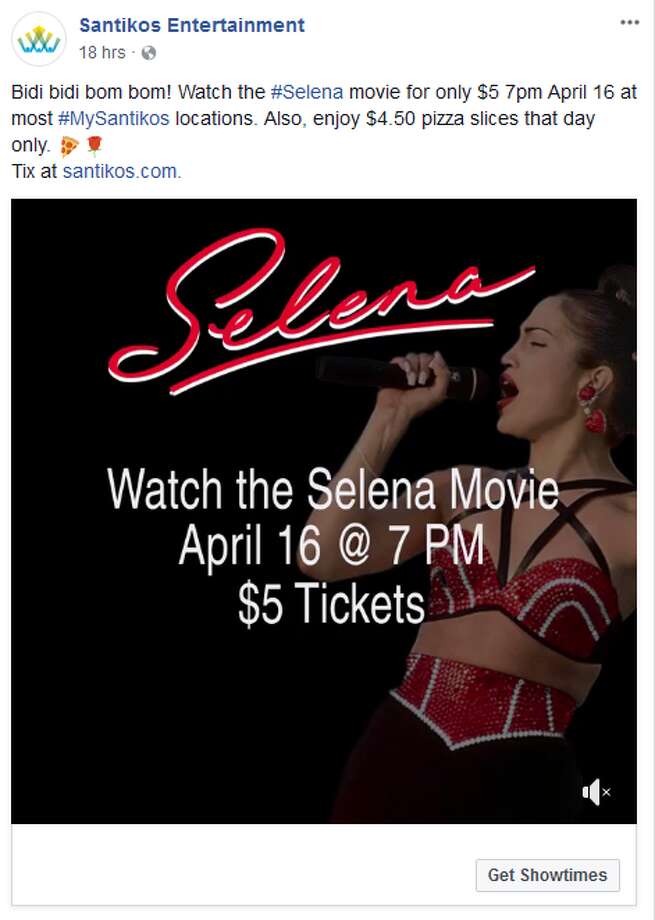
Task: Click the pizza slice emoji
Action: pos(69,146)
